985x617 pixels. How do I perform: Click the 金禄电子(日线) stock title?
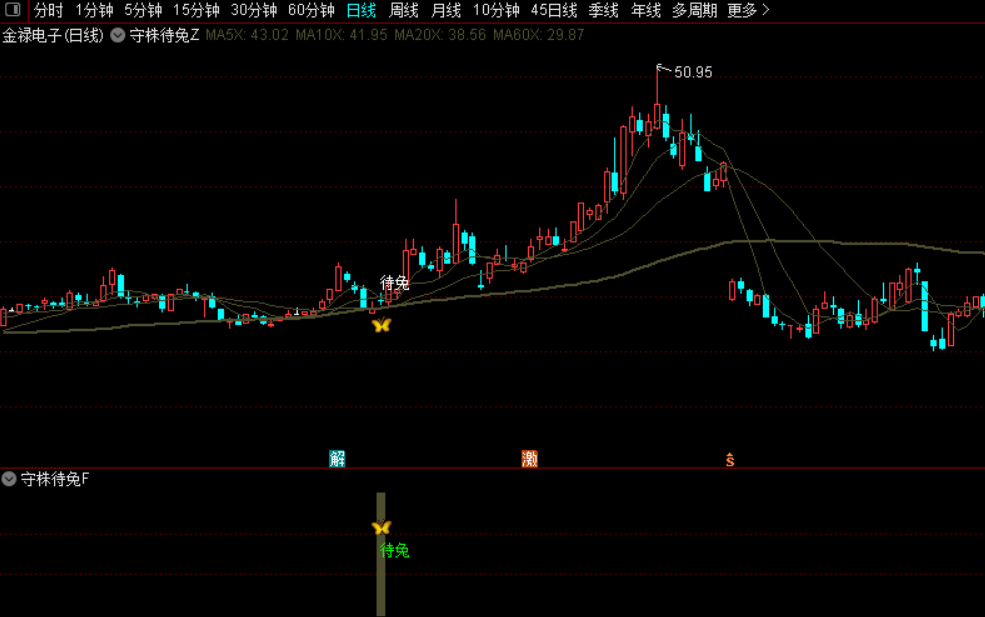(53, 35)
